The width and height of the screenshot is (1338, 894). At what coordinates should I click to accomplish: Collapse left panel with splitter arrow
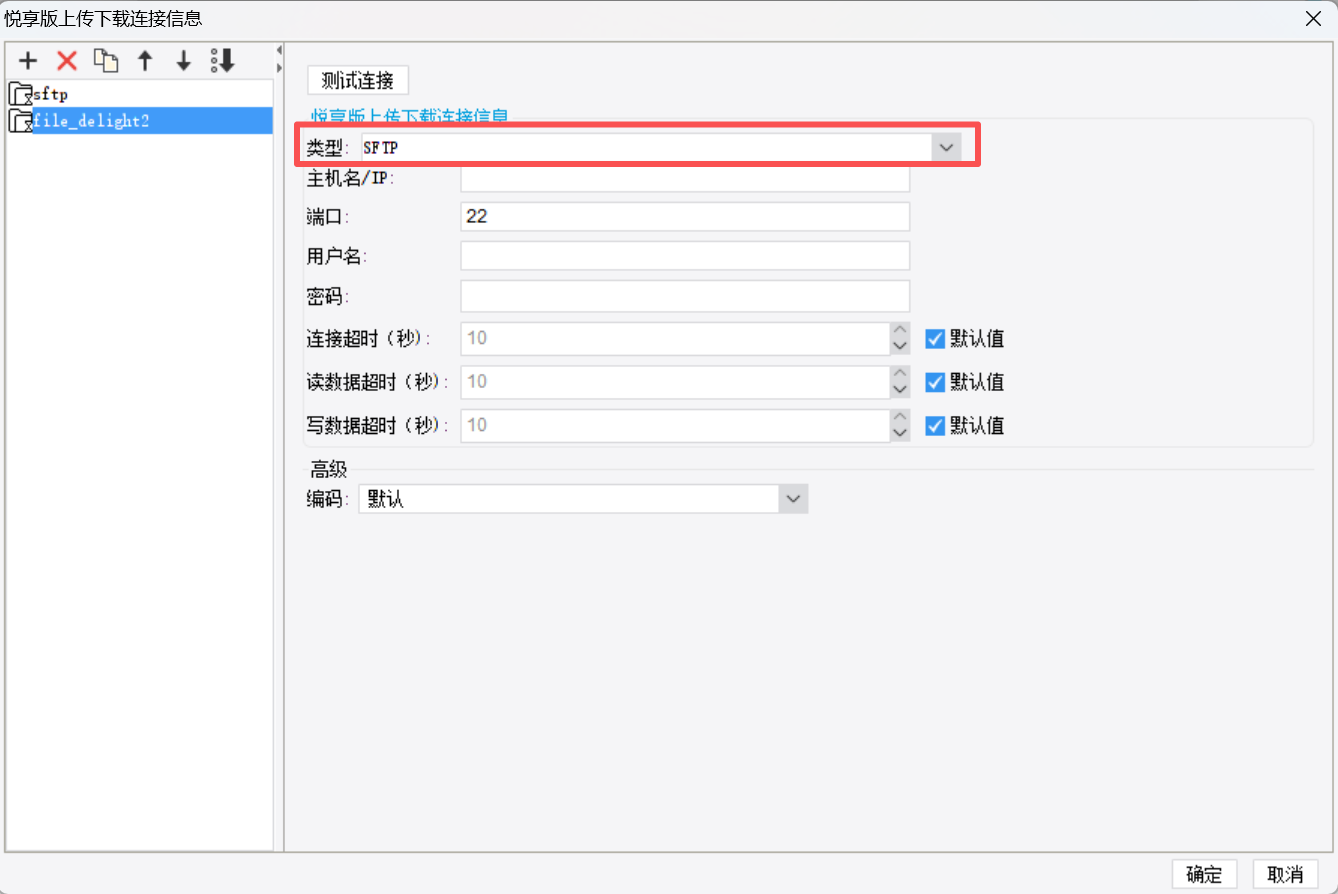point(279,50)
